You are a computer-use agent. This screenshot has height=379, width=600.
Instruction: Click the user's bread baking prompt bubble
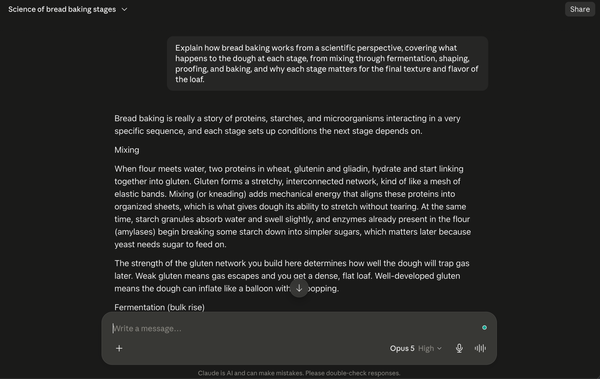(x=327, y=64)
